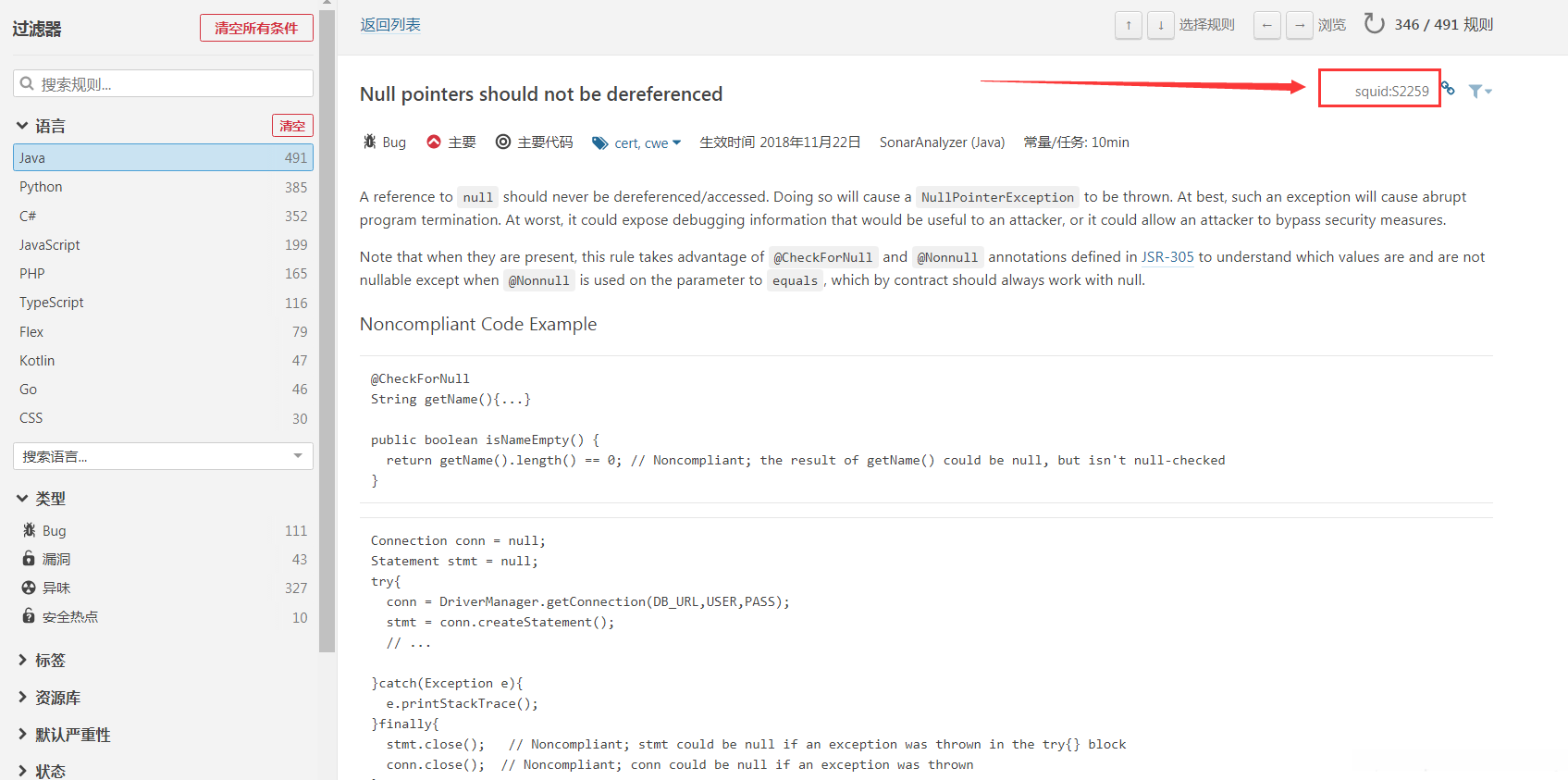Screen dimensions: 1568x780
Task: Select the CSS language filter
Action: coord(163,418)
